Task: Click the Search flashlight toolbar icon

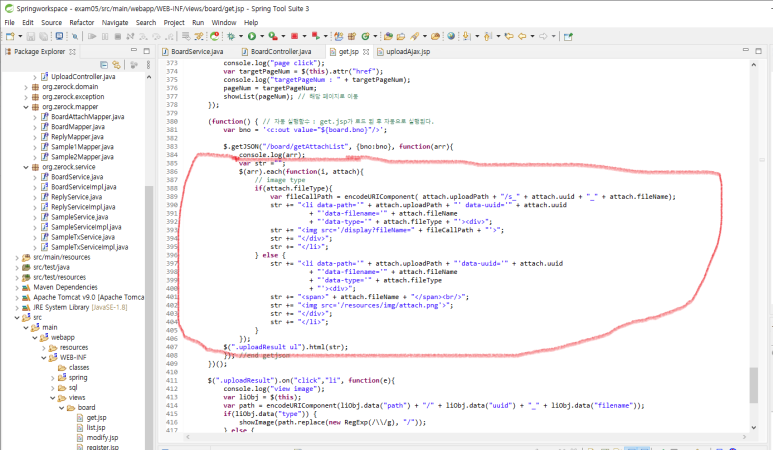Action: [414, 36]
